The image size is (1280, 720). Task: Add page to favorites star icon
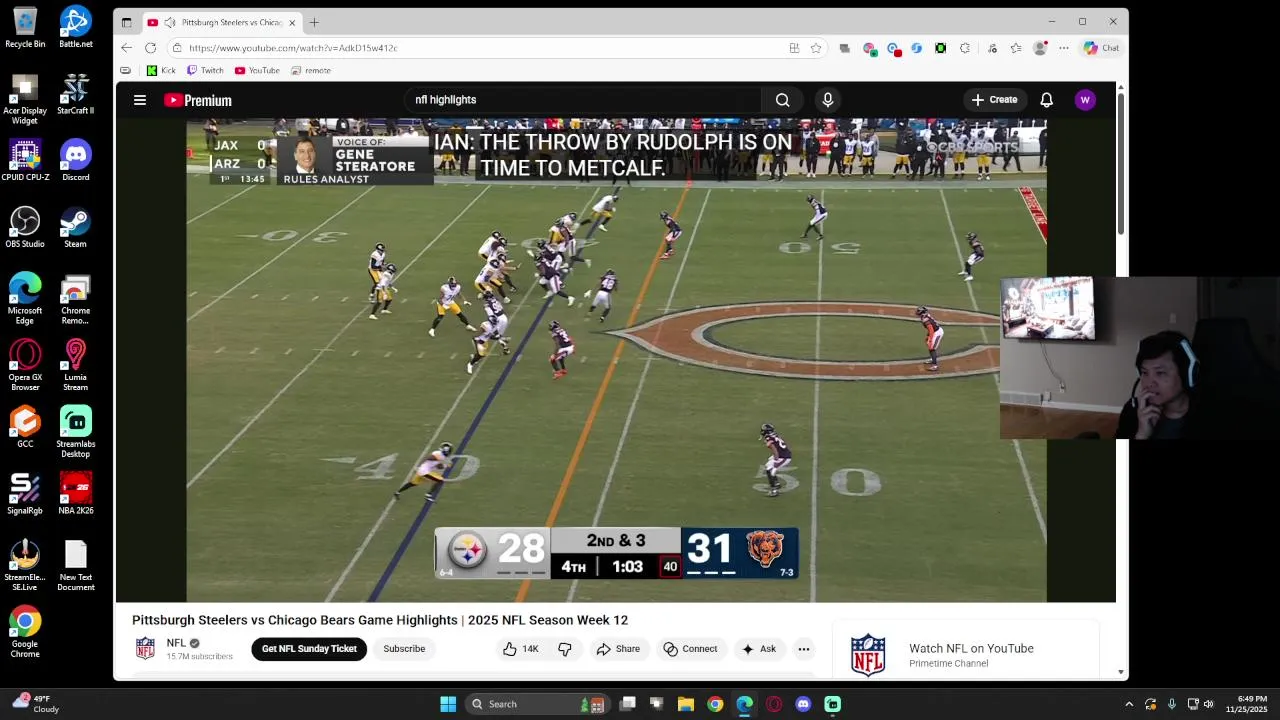pos(816,48)
